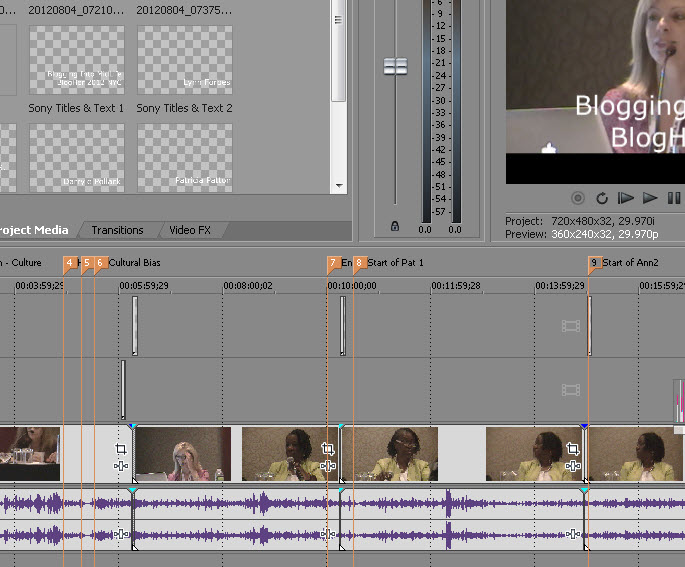Open Event FX on video clip ending at marker 9
685x567 pixels.
coord(573,466)
